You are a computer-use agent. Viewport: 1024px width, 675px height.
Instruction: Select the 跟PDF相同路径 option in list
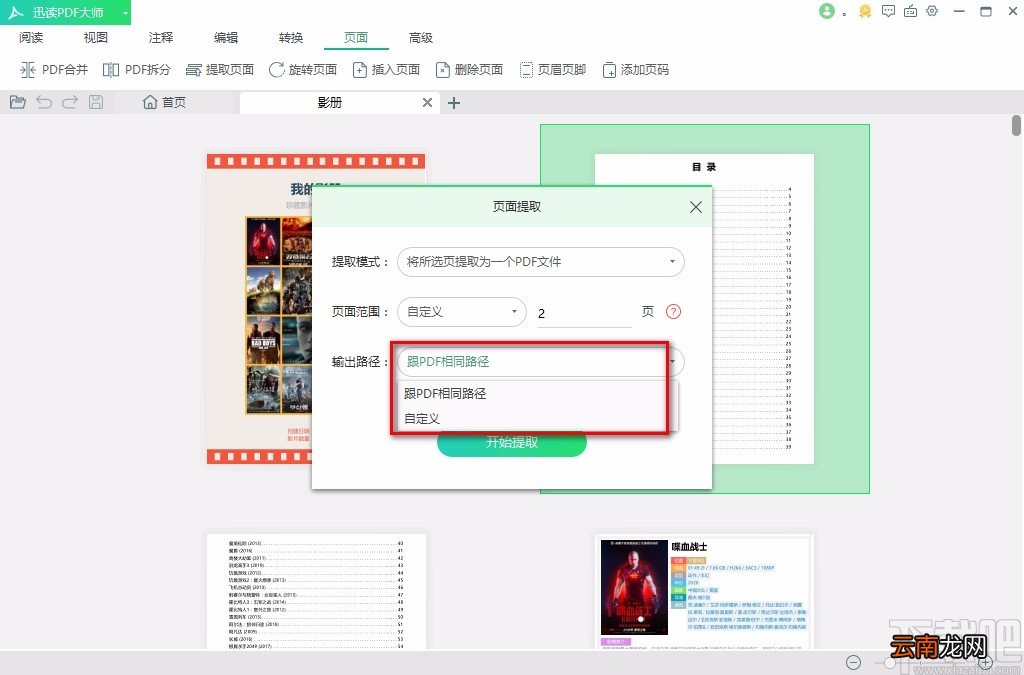coord(539,394)
